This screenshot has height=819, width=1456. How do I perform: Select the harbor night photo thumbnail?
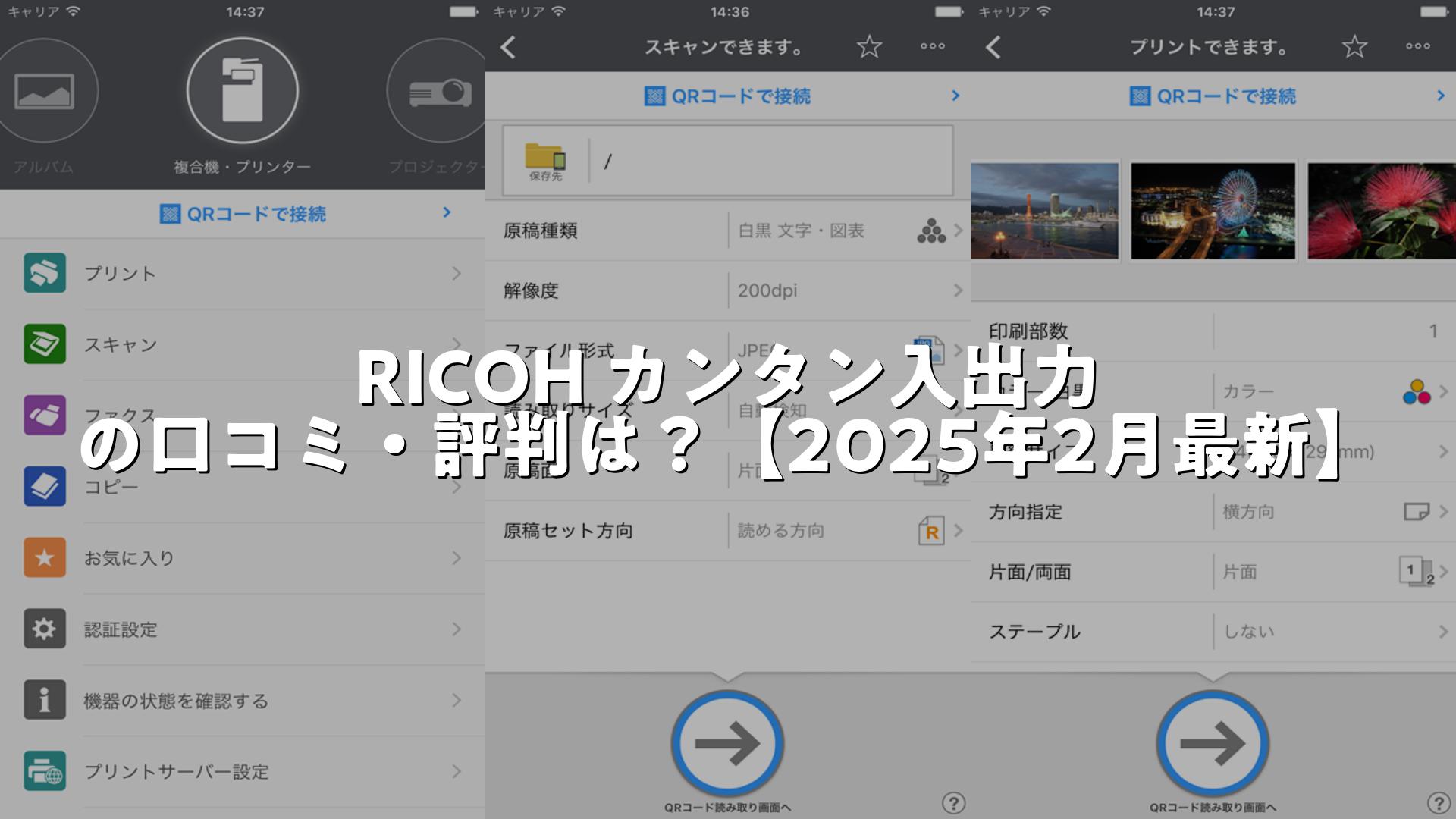1045,211
